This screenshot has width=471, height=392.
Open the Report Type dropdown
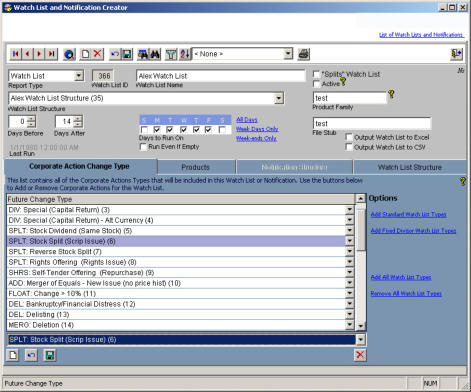79,76
